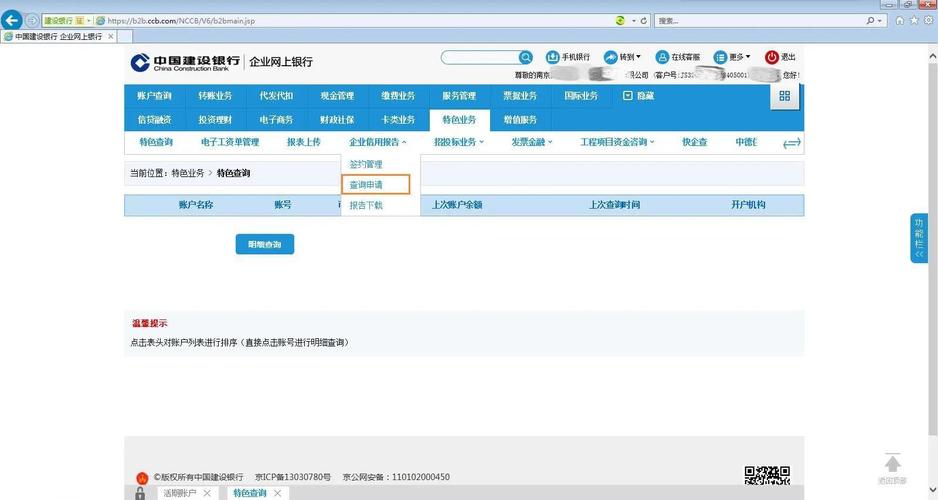
Task: Click the 在线客服 online support icon
Action: coord(662,58)
